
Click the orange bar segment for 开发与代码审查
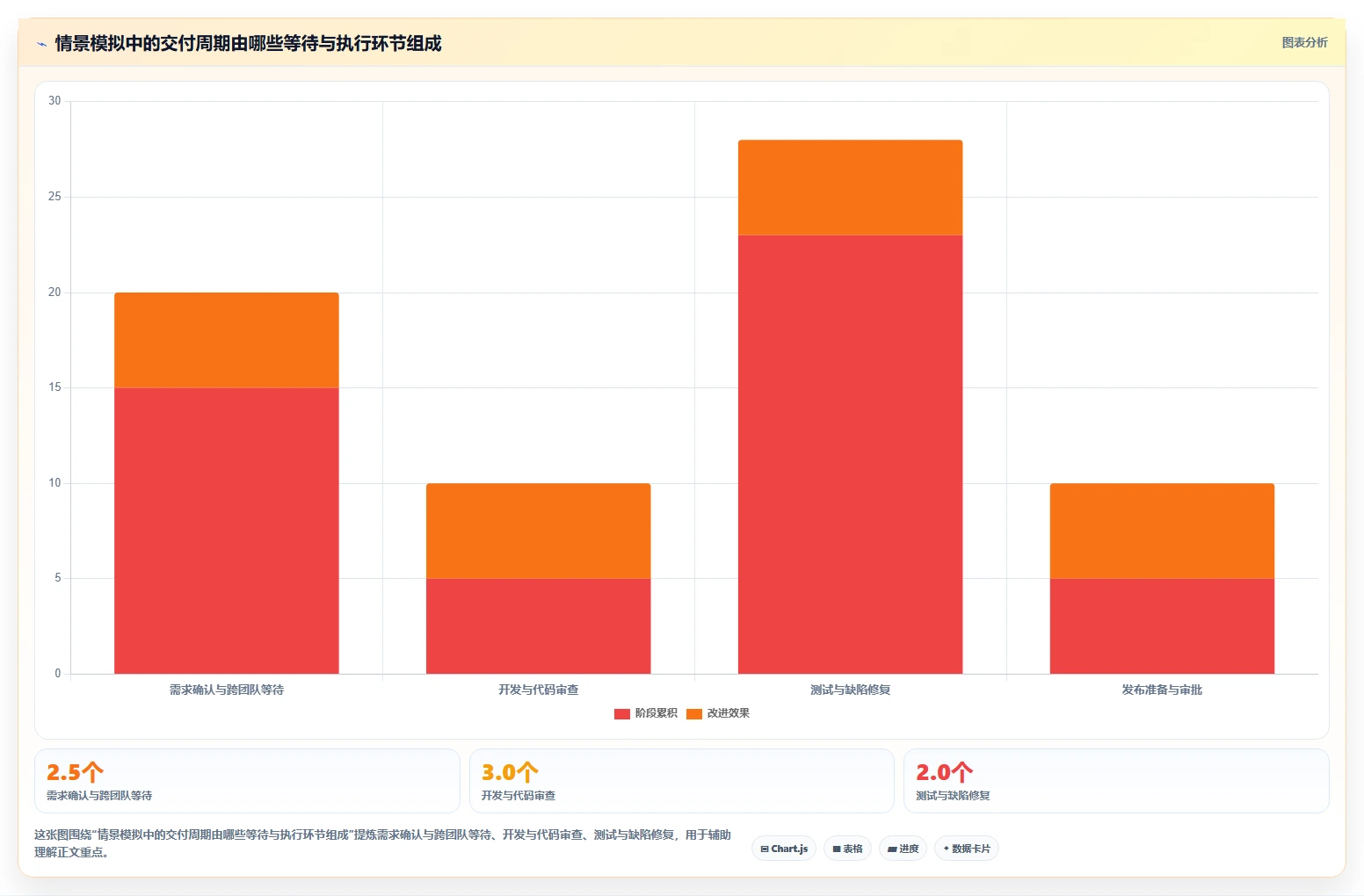pos(539,531)
